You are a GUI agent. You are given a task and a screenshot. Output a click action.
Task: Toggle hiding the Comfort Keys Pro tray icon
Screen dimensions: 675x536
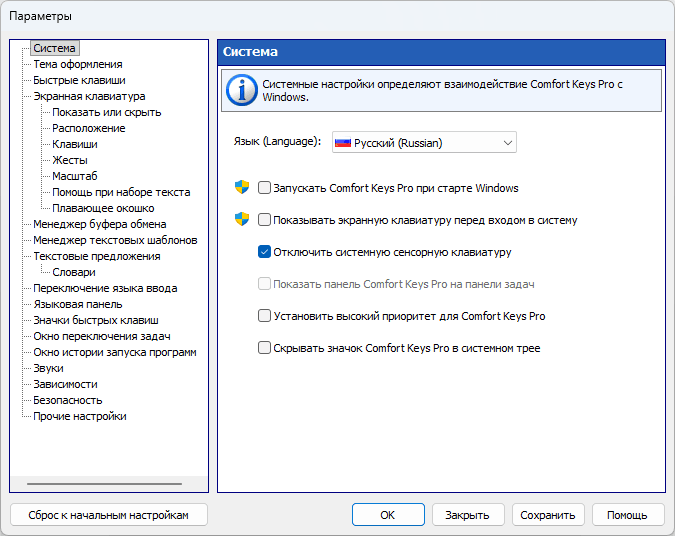tap(264, 347)
